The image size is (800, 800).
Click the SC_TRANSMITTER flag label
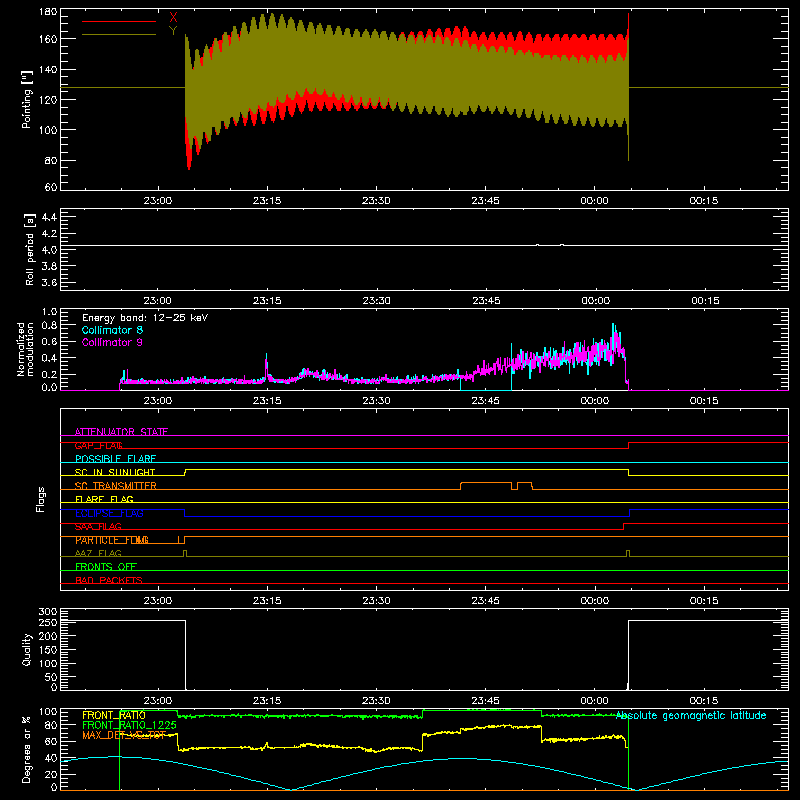(115, 486)
